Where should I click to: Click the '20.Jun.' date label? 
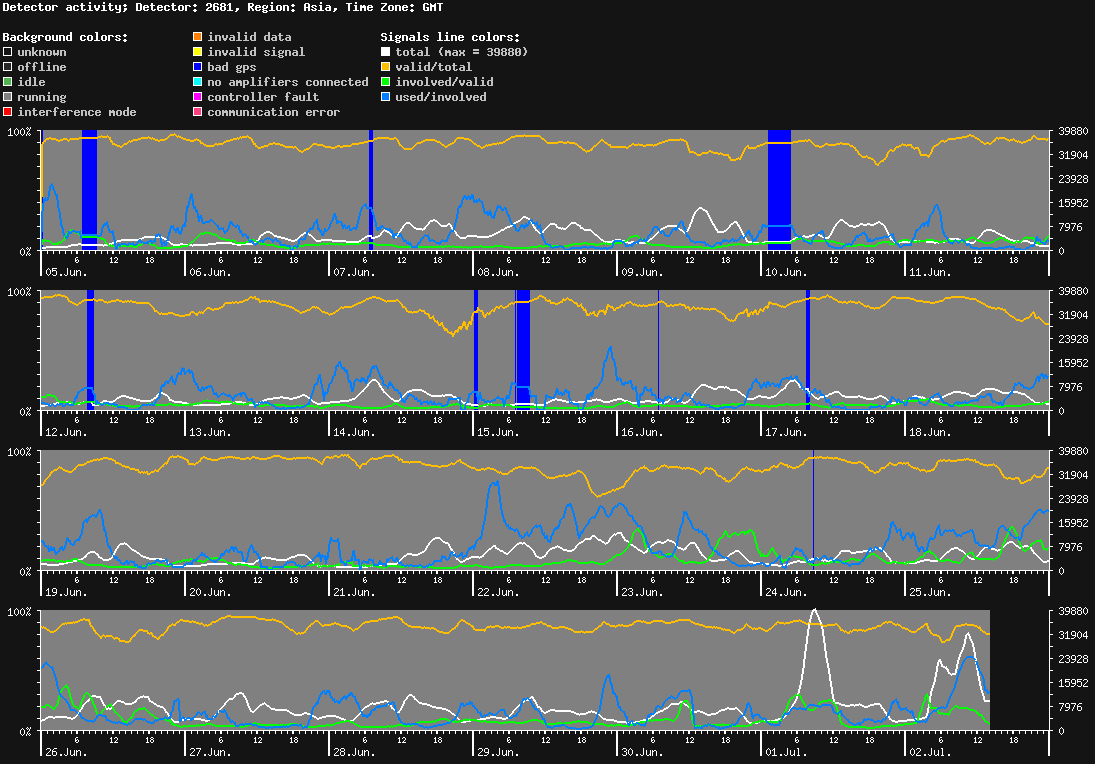point(210,592)
